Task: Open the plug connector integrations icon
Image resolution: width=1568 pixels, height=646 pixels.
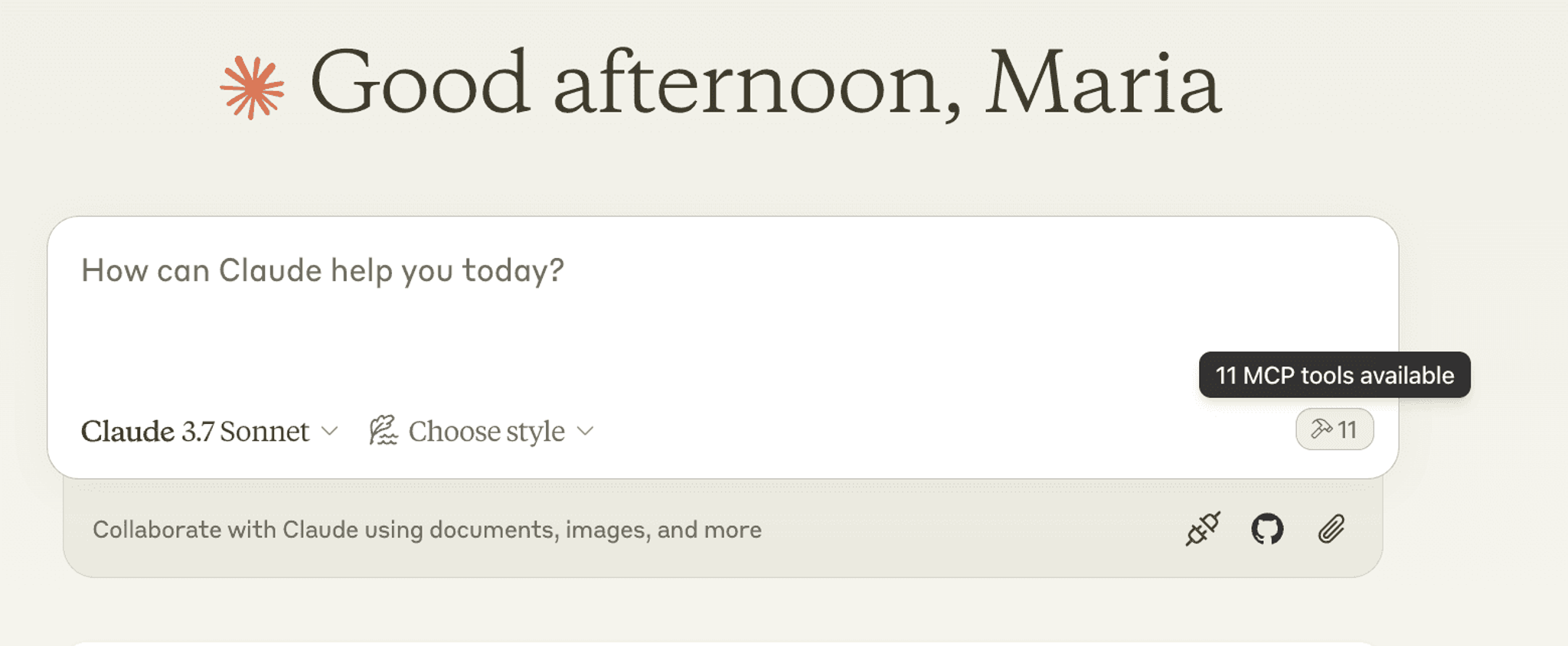Action: [x=1203, y=529]
